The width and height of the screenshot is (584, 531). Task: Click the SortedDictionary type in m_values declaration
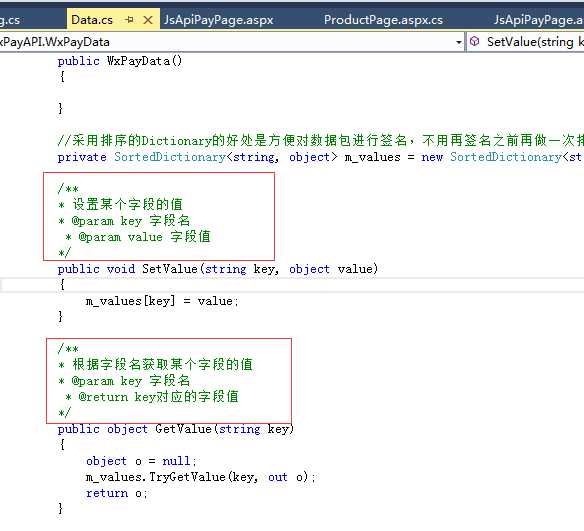click(170, 157)
